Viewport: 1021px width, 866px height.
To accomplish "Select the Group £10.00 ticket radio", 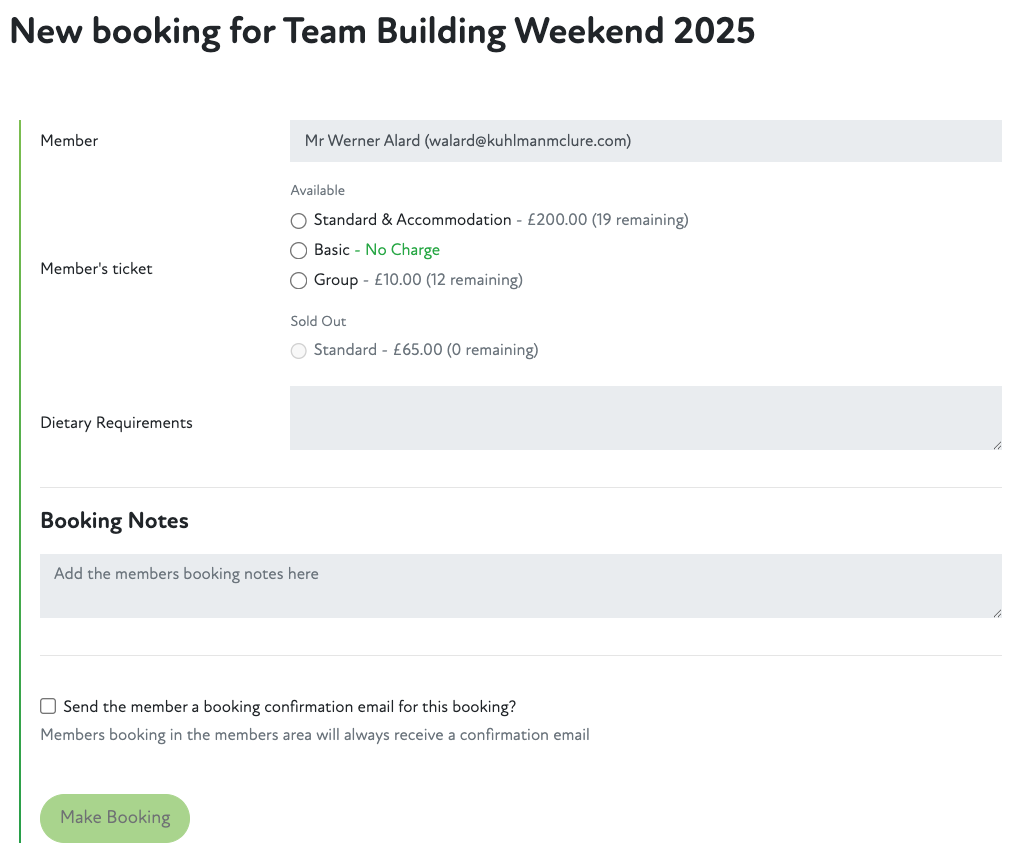I will [x=298, y=281].
